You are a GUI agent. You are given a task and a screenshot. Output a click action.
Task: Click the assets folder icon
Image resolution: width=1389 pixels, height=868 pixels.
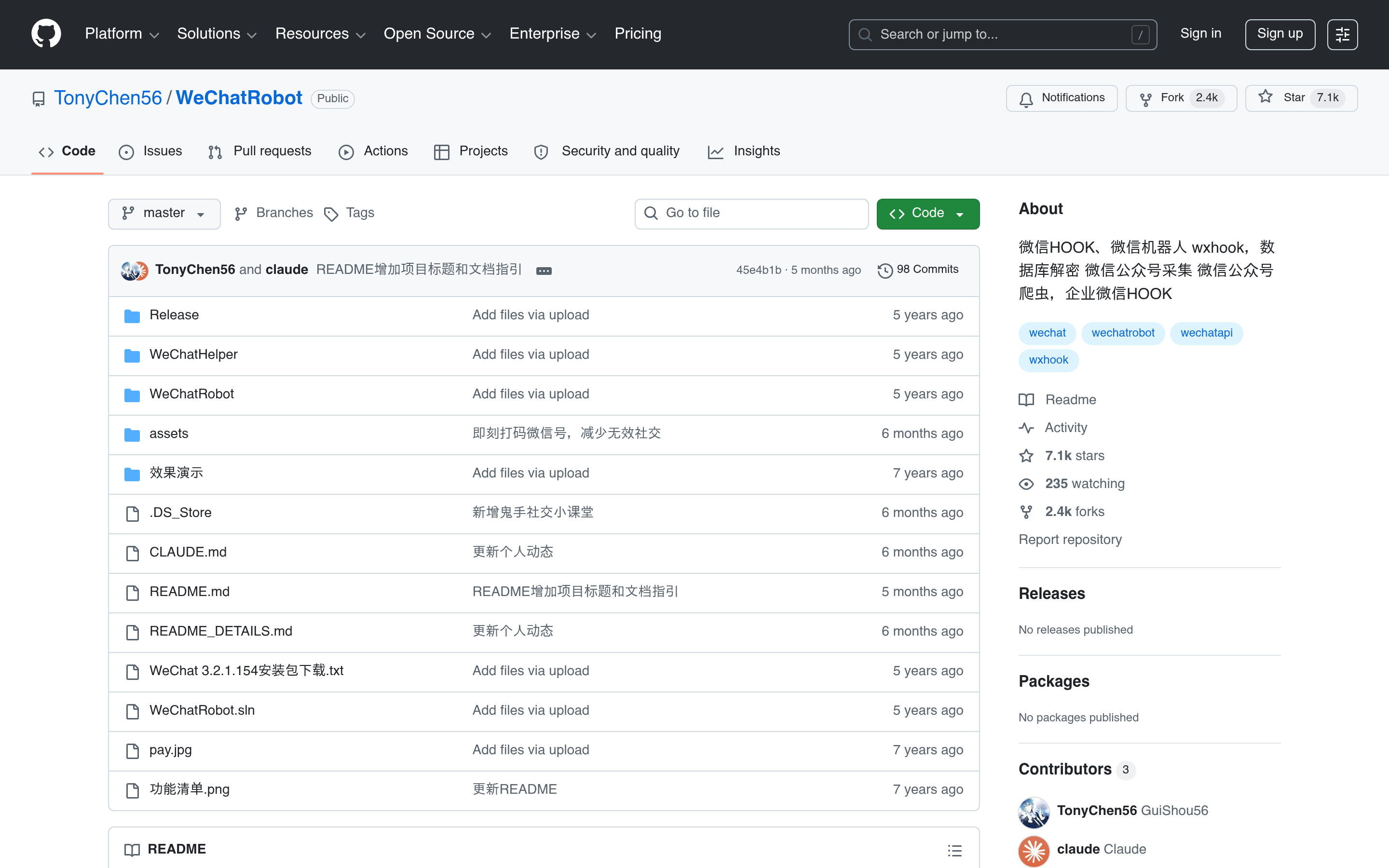(132, 434)
